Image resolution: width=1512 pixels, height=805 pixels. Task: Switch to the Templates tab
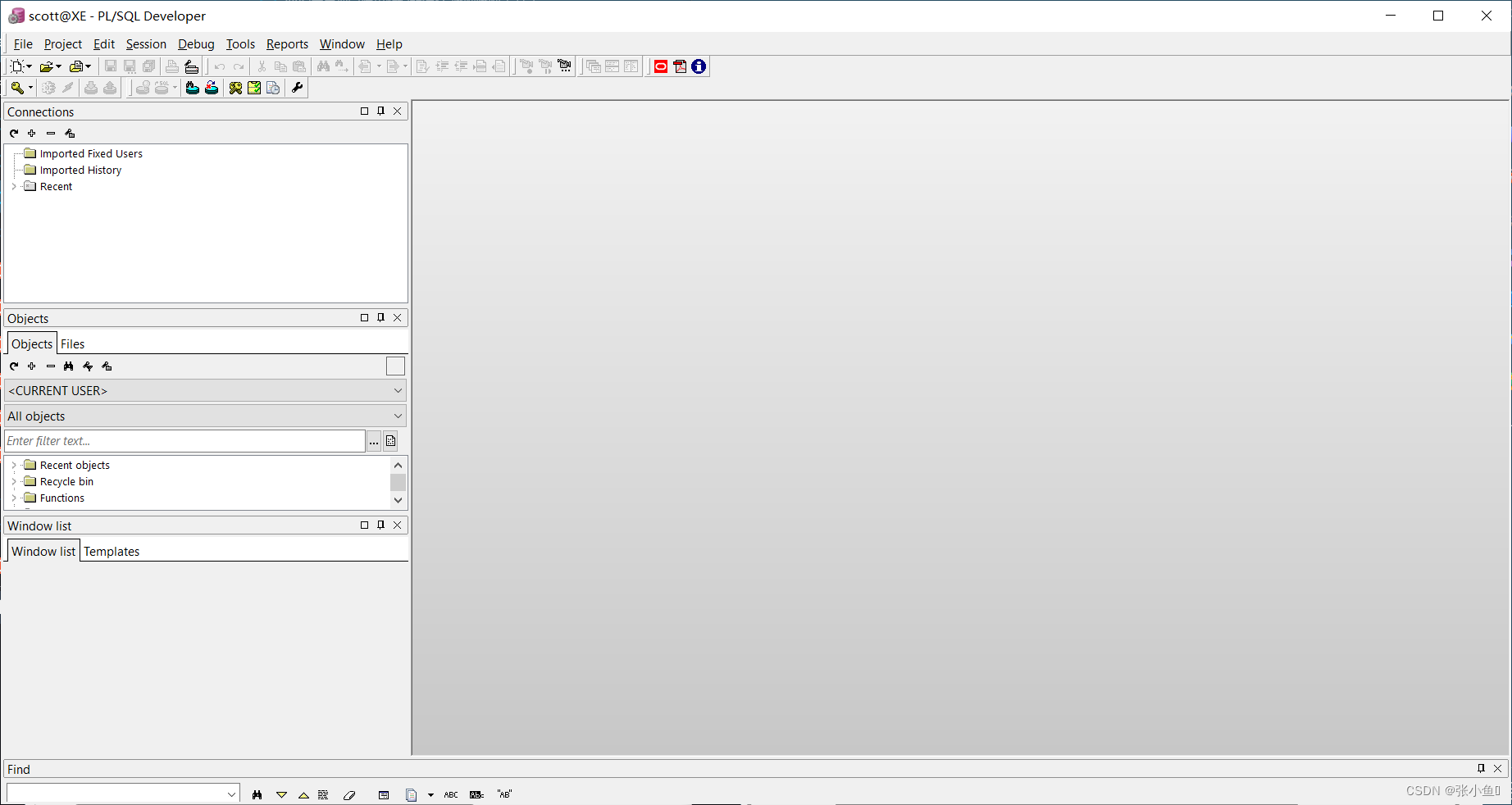click(x=112, y=552)
